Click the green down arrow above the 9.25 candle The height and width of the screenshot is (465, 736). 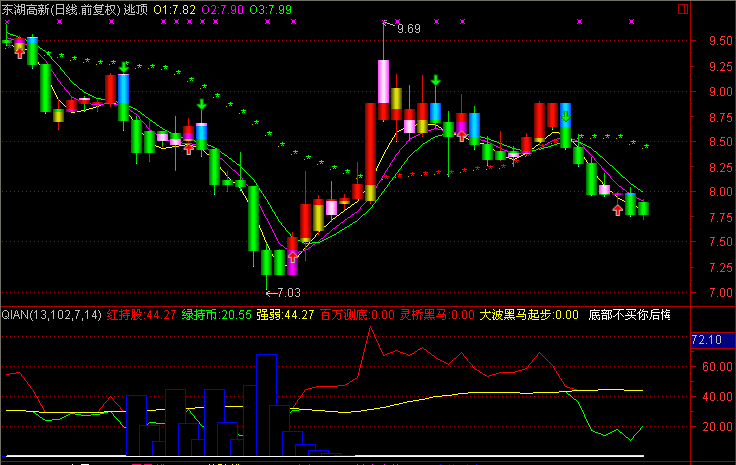coord(123,67)
